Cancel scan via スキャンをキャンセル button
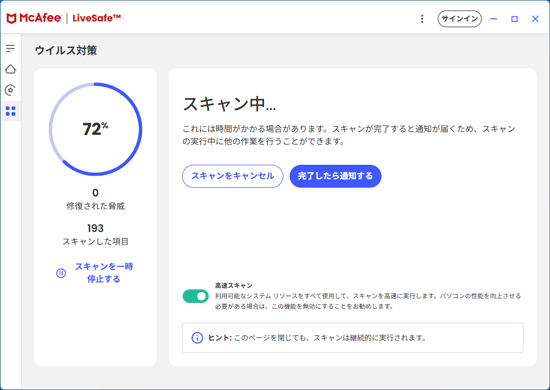The height and width of the screenshot is (390, 550). 233,176
